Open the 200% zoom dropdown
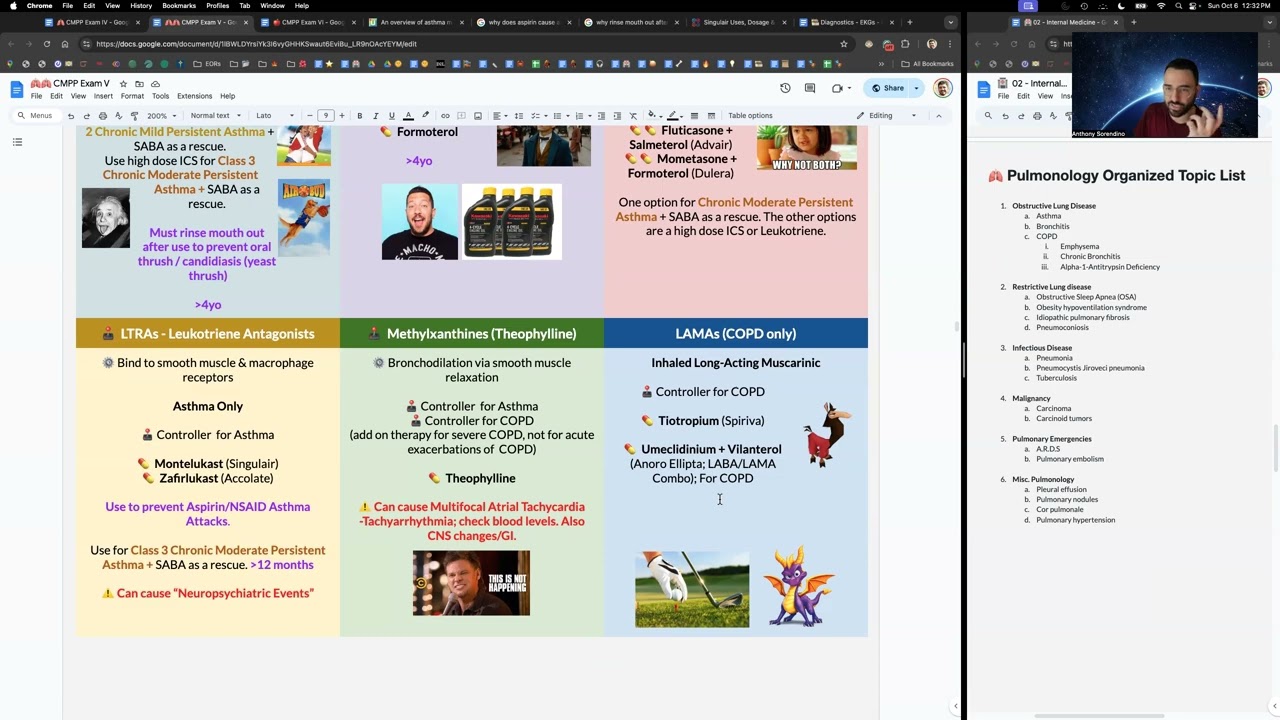The height and width of the screenshot is (720, 1280). [161, 116]
